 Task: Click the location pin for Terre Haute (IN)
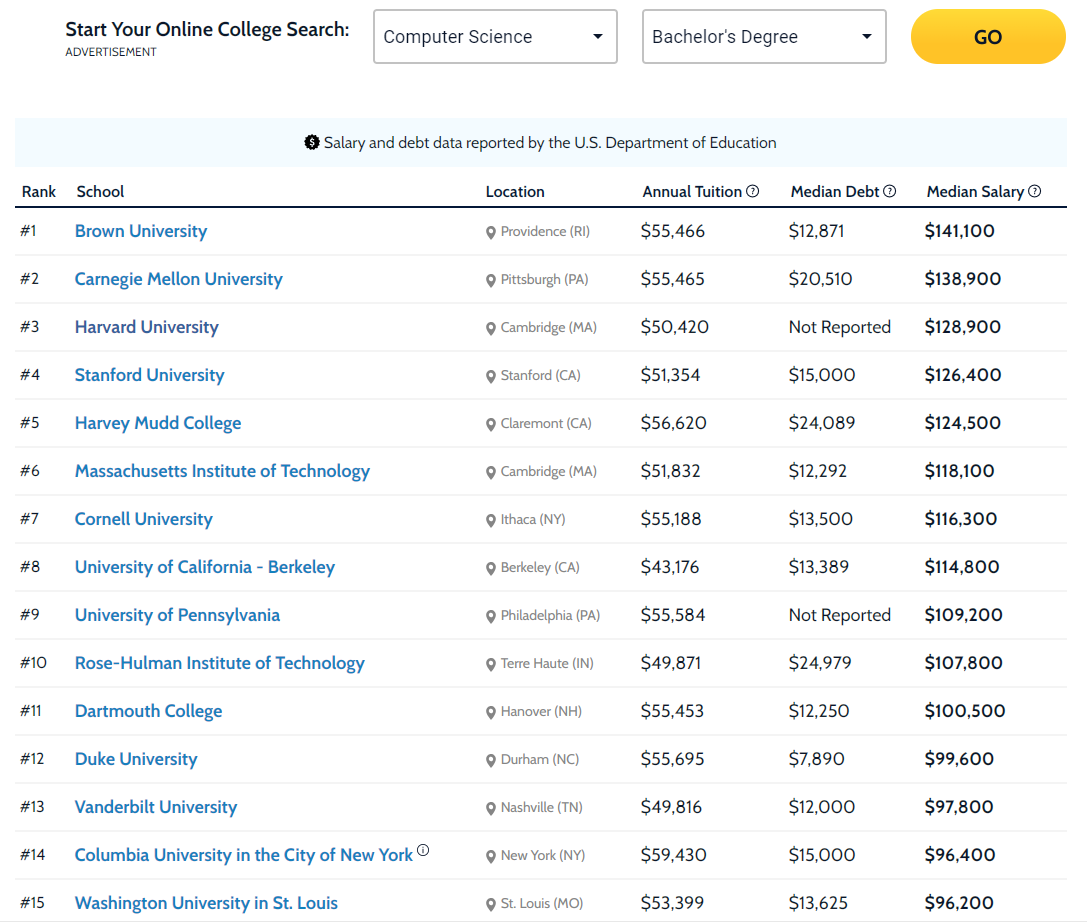pyautogui.click(x=491, y=664)
